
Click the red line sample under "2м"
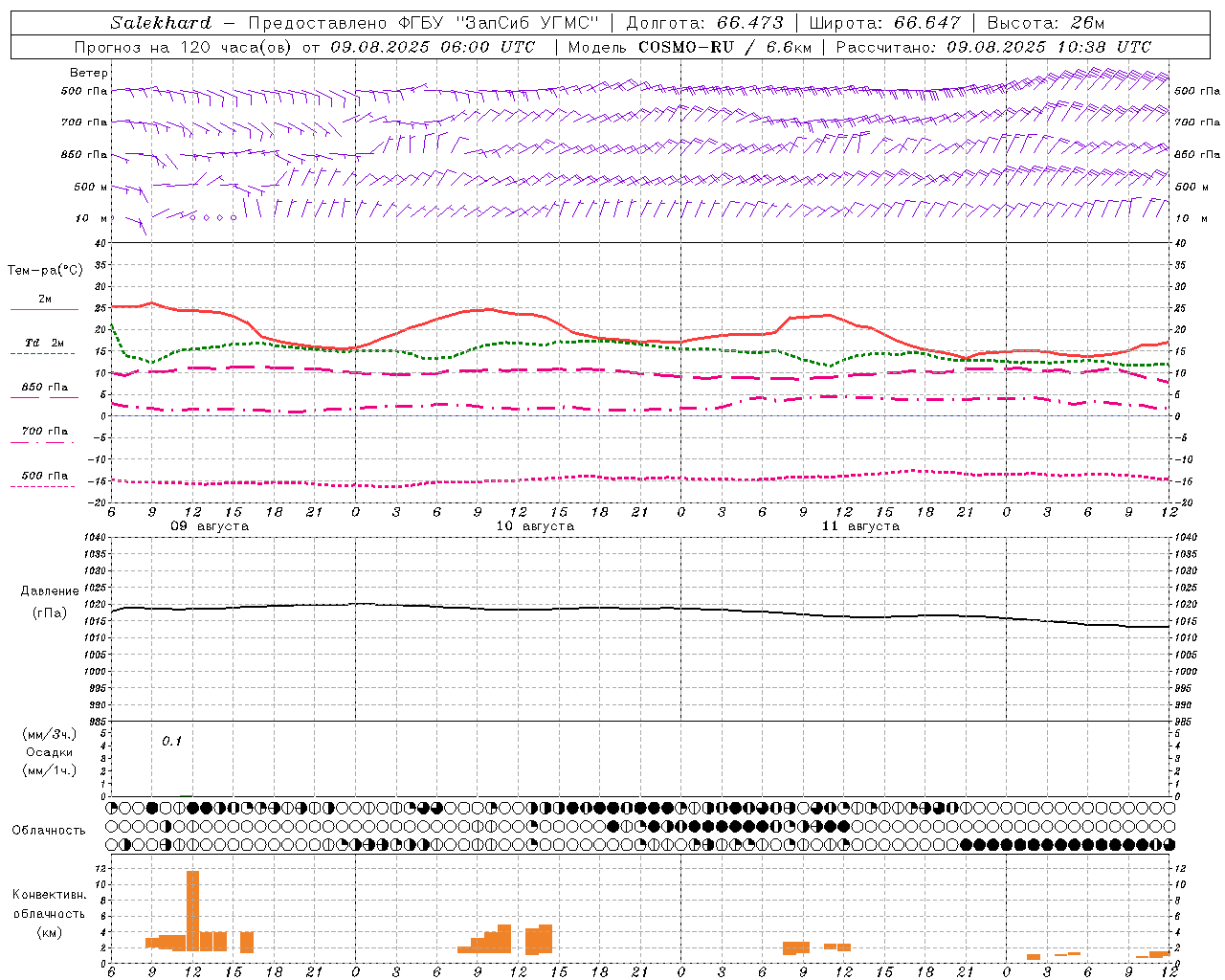[44, 310]
